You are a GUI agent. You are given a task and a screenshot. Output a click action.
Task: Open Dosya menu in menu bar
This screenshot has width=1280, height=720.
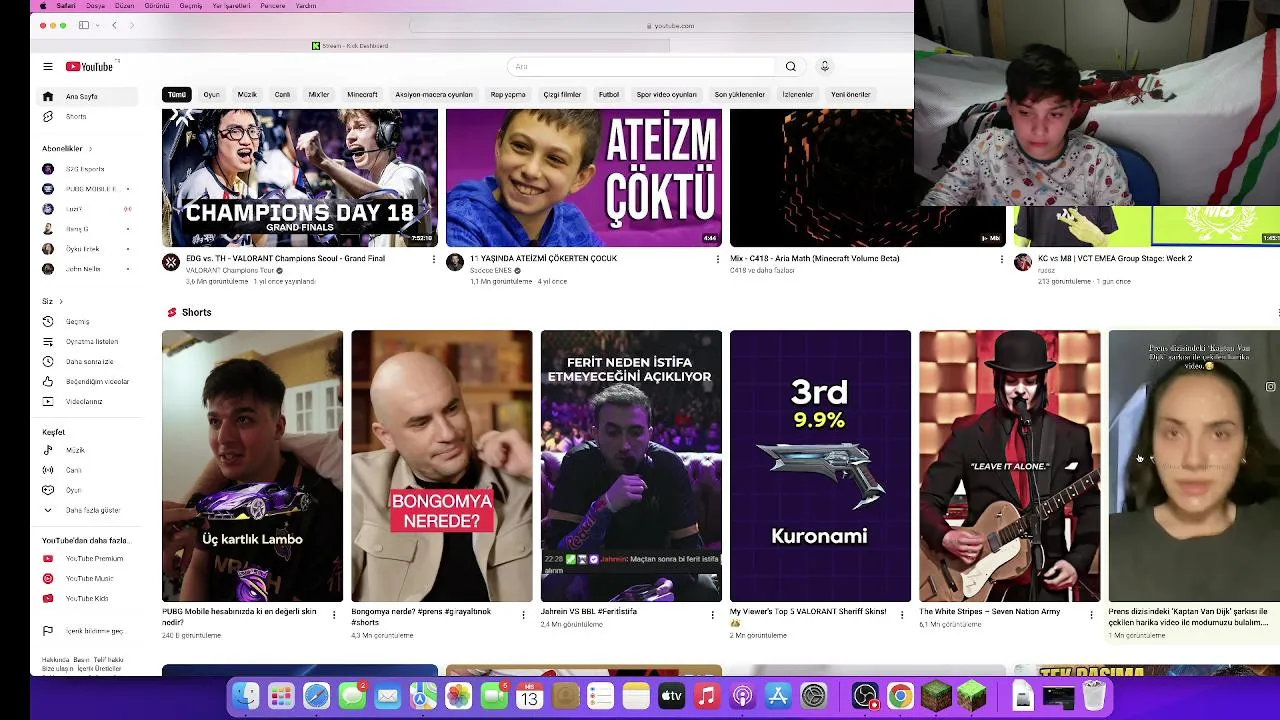click(95, 6)
